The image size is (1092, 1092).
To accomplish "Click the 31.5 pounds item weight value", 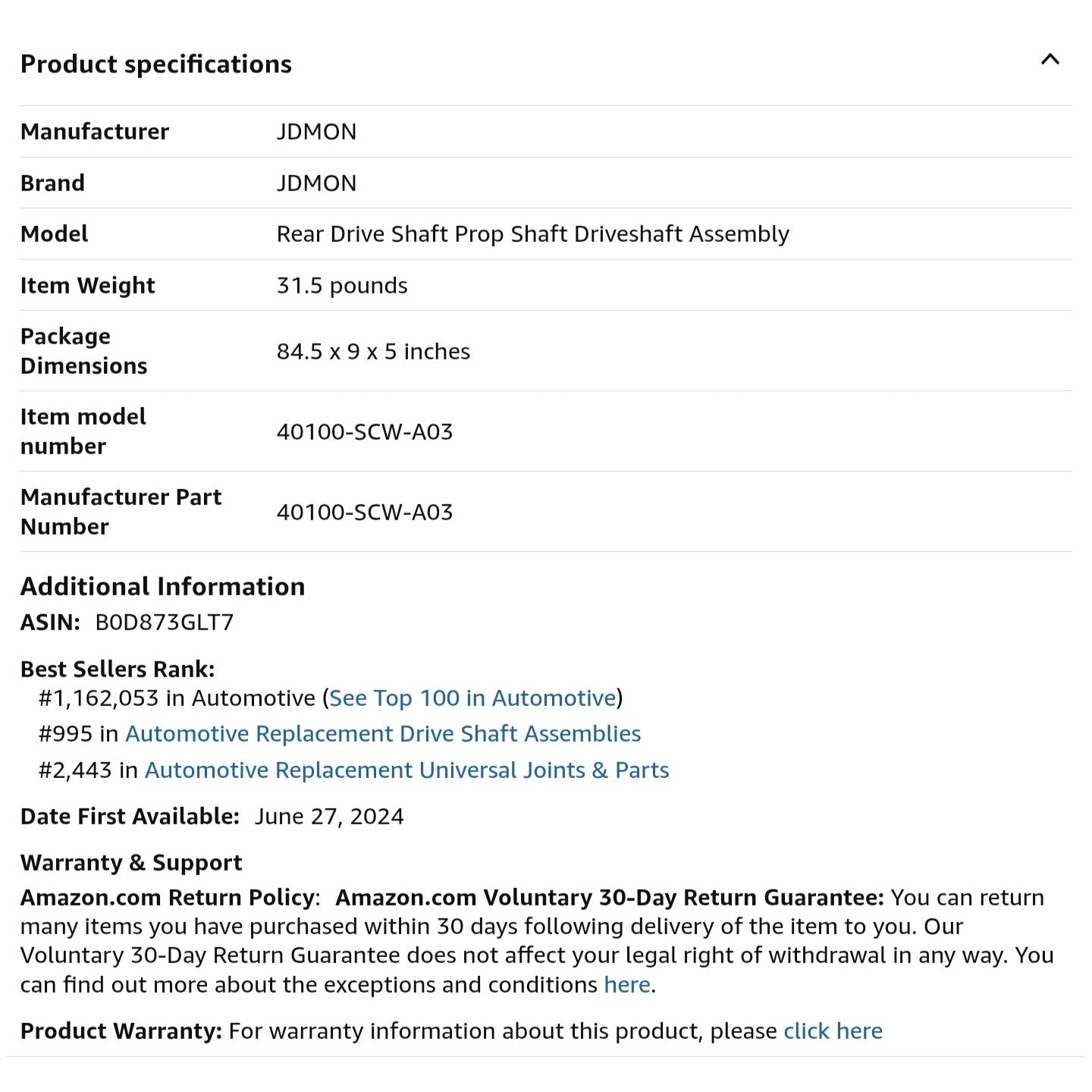I will [342, 285].
